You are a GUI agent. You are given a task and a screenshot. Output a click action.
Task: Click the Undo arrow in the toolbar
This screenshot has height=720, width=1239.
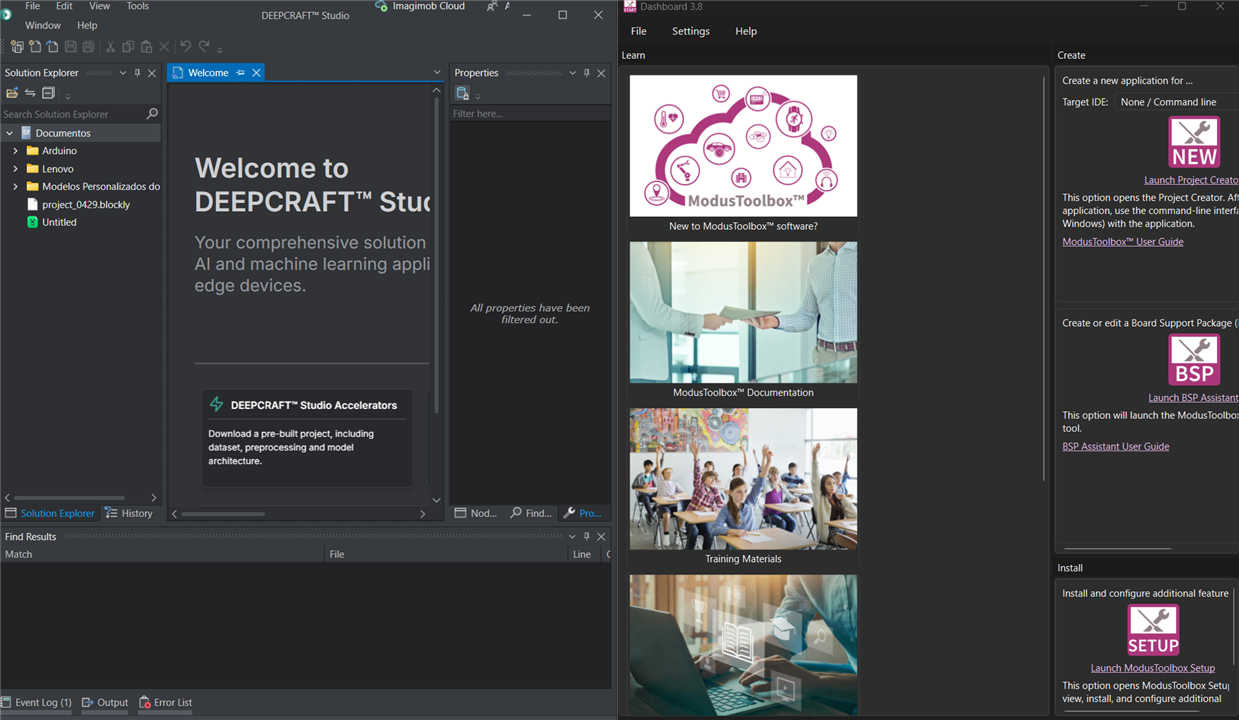(186, 47)
